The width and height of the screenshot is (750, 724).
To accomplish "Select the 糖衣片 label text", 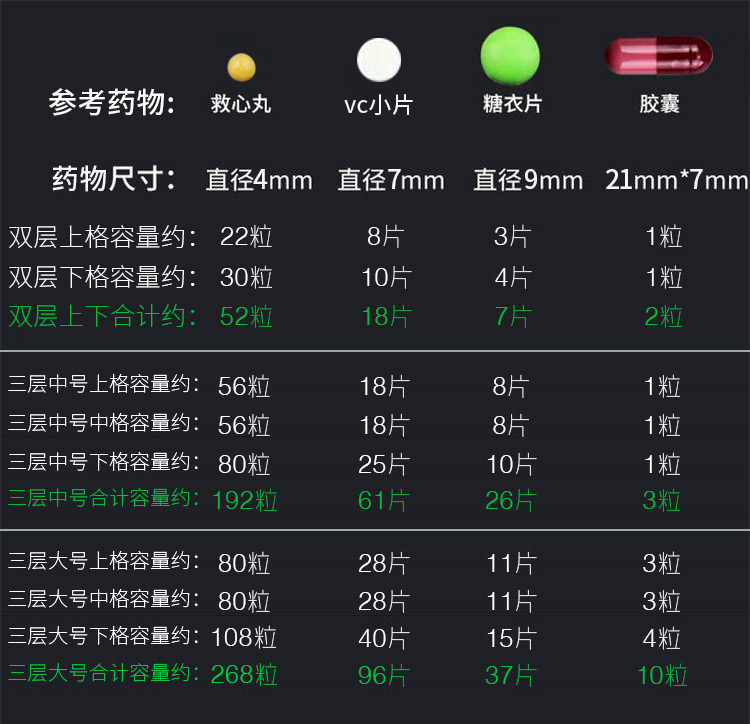I will click(511, 103).
